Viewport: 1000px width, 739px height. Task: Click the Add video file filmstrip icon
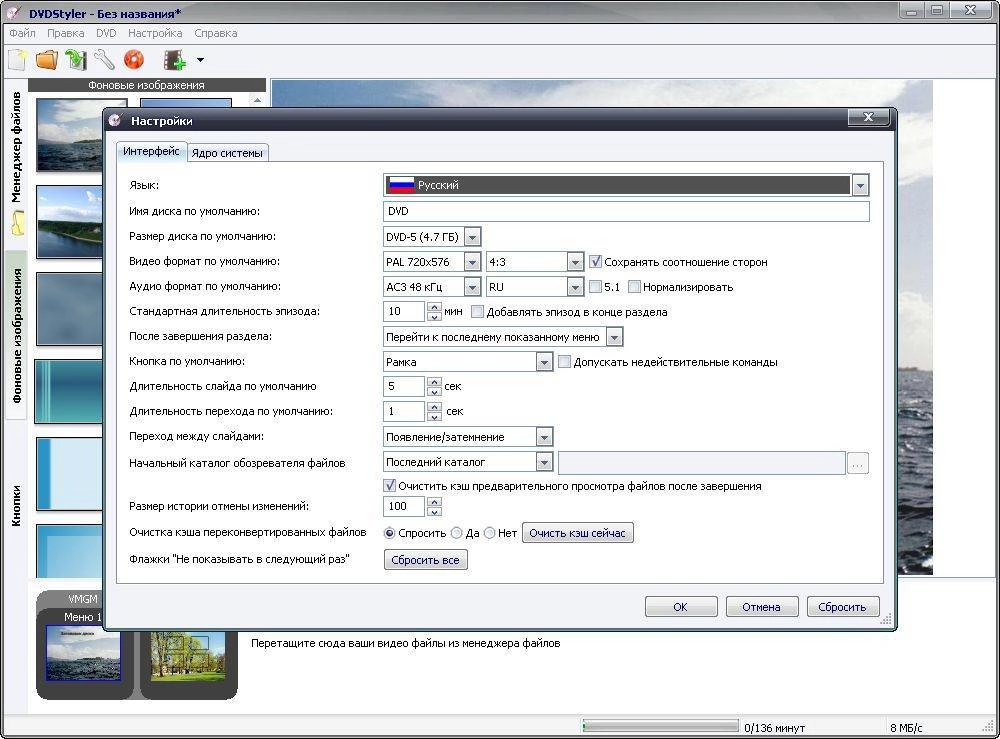(x=175, y=60)
